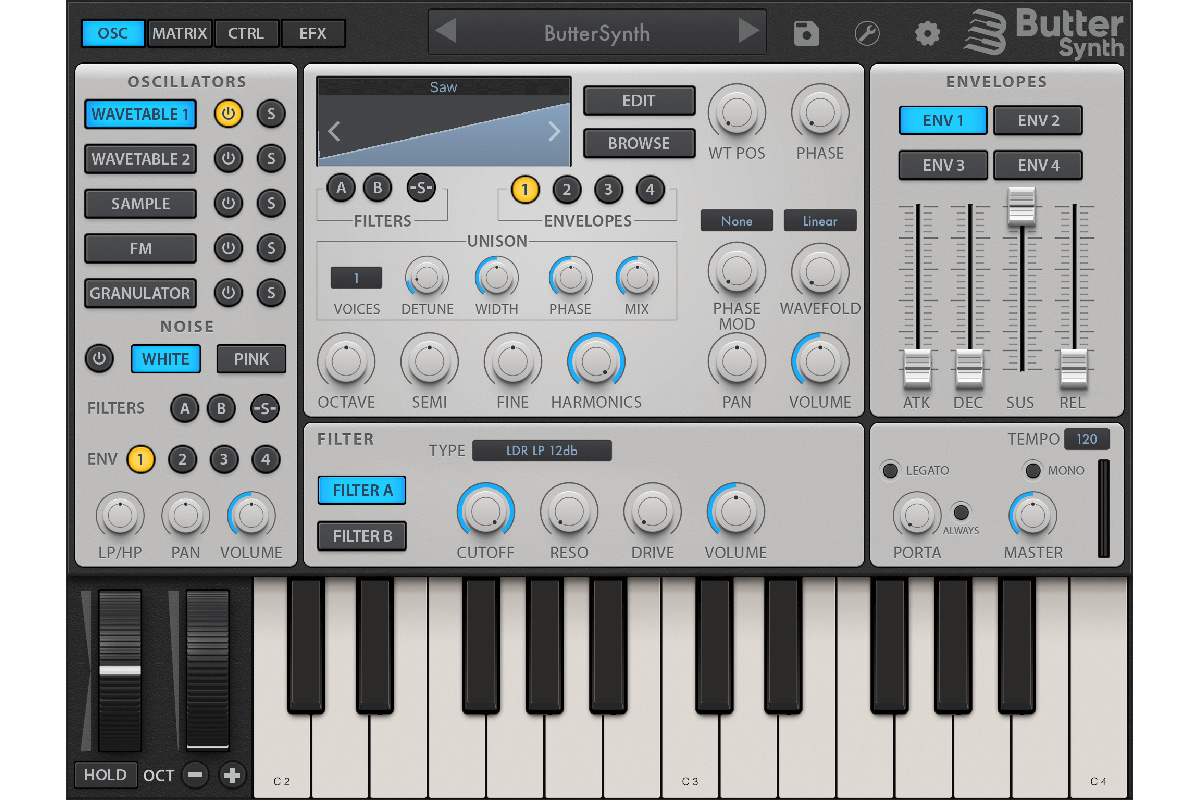Image resolution: width=1200 pixels, height=800 pixels.
Task: Route wavetable to filter A in center panel
Action: [x=341, y=187]
